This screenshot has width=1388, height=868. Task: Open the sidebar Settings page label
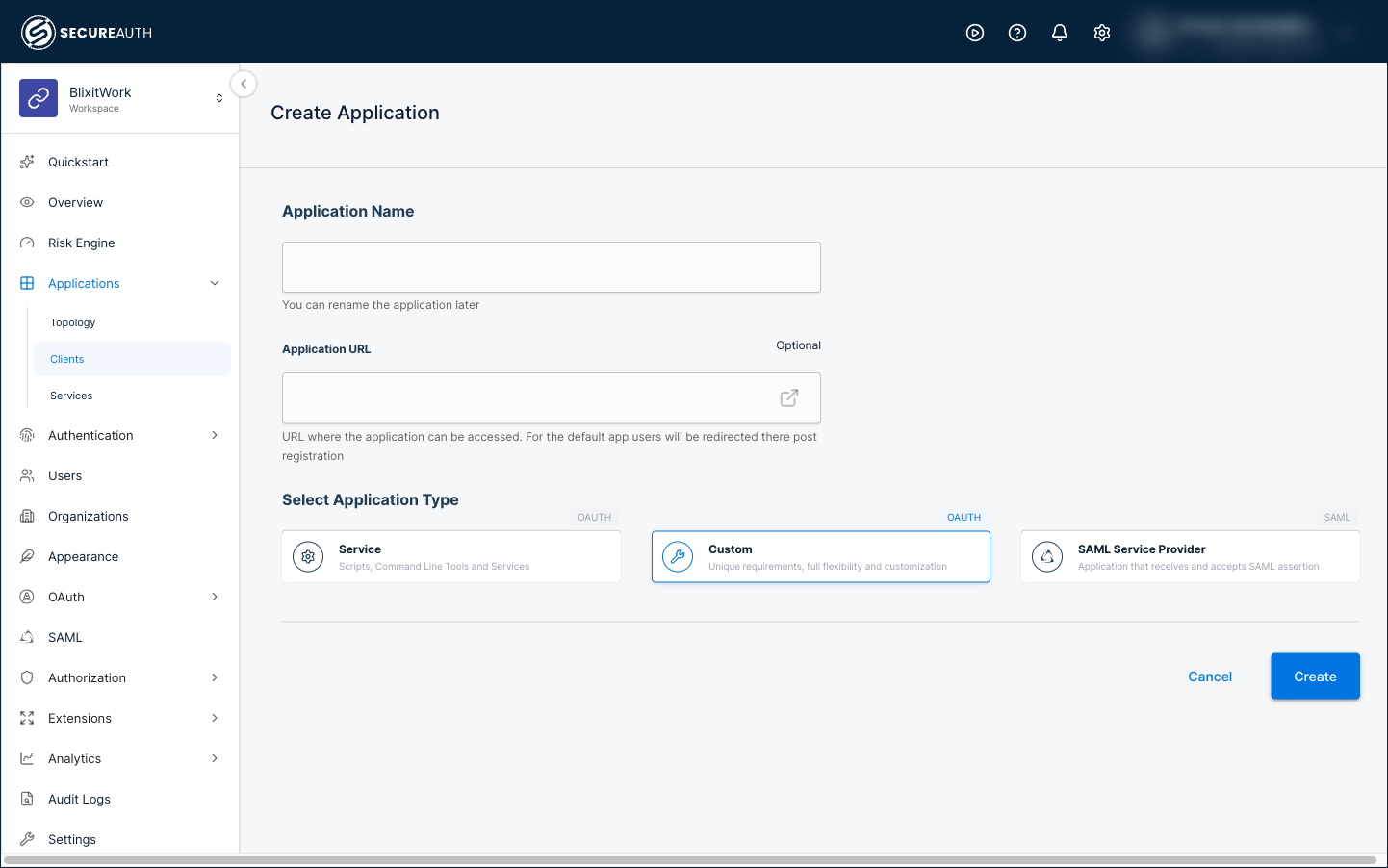(72, 839)
